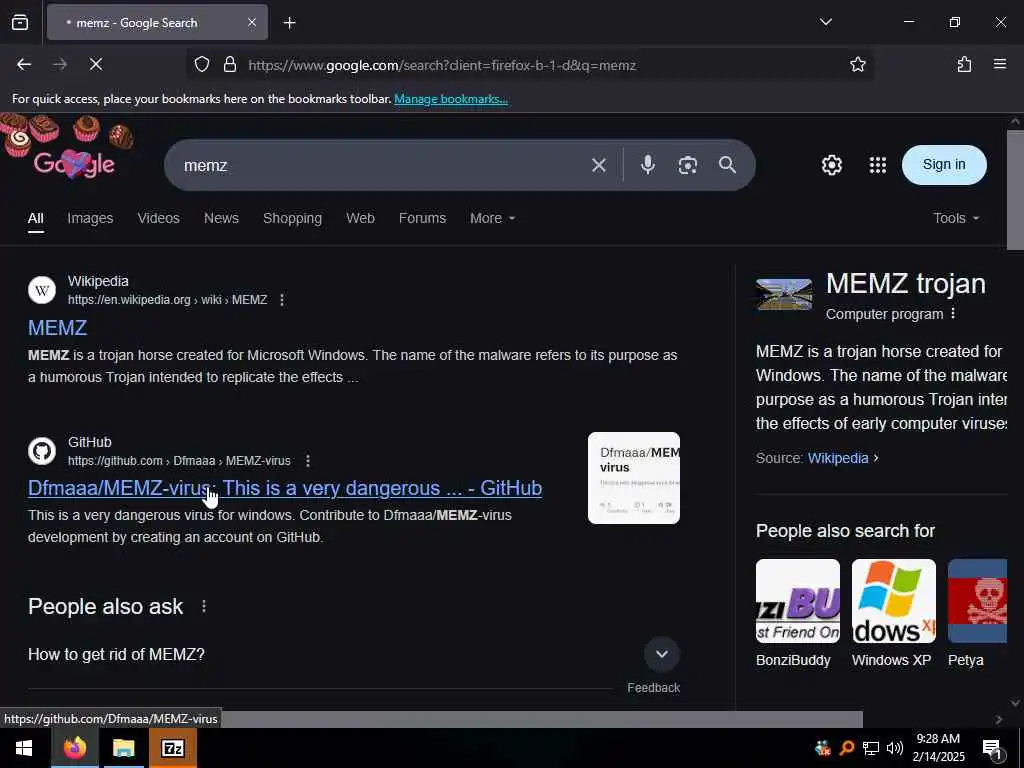Open Firefox application menu hamburger
The height and width of the screenshot is (768, 1024).
1000,64
